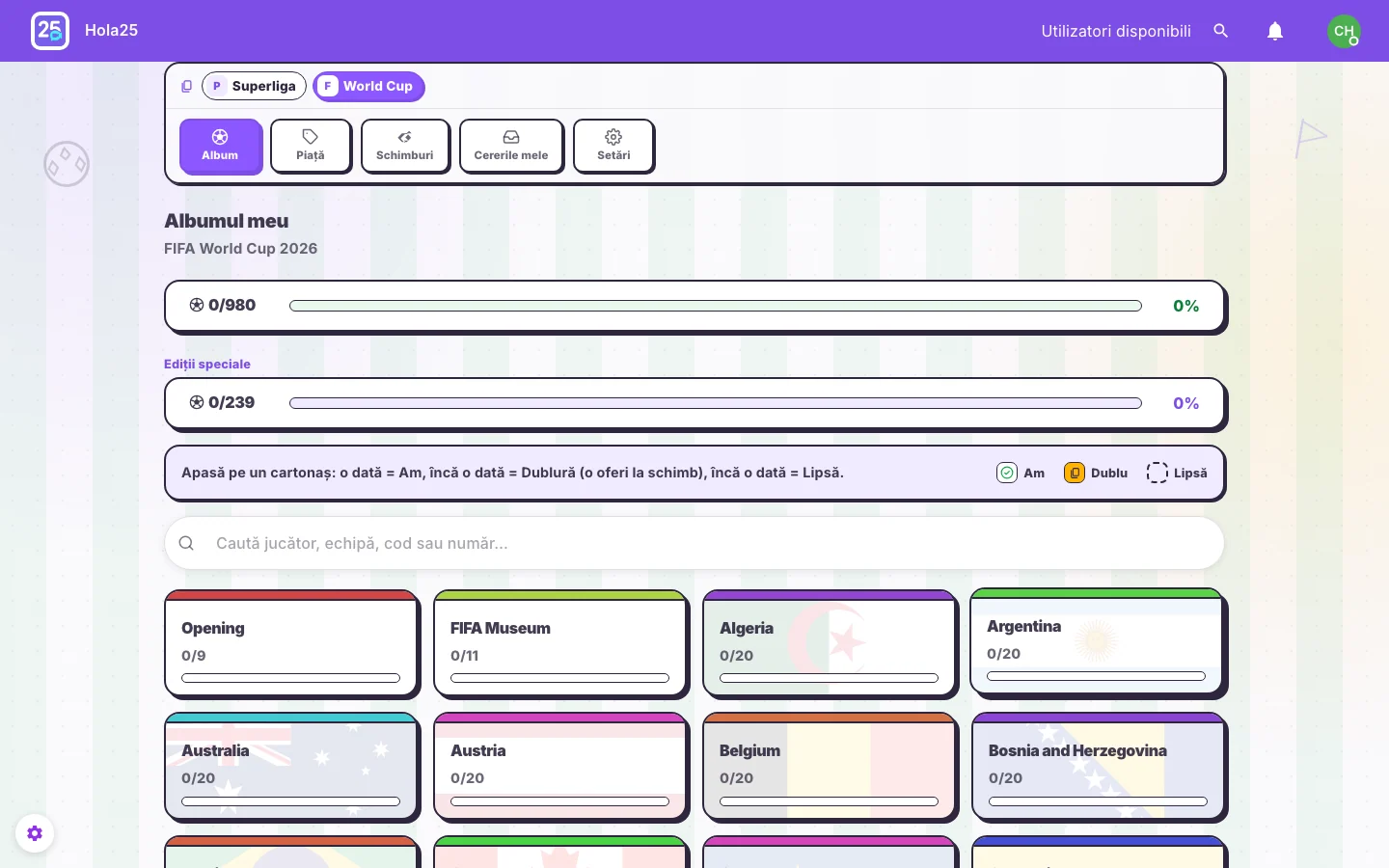Click the Hola25 logo icon
The width and height of the screenshot is (1389, 868).
50,31
